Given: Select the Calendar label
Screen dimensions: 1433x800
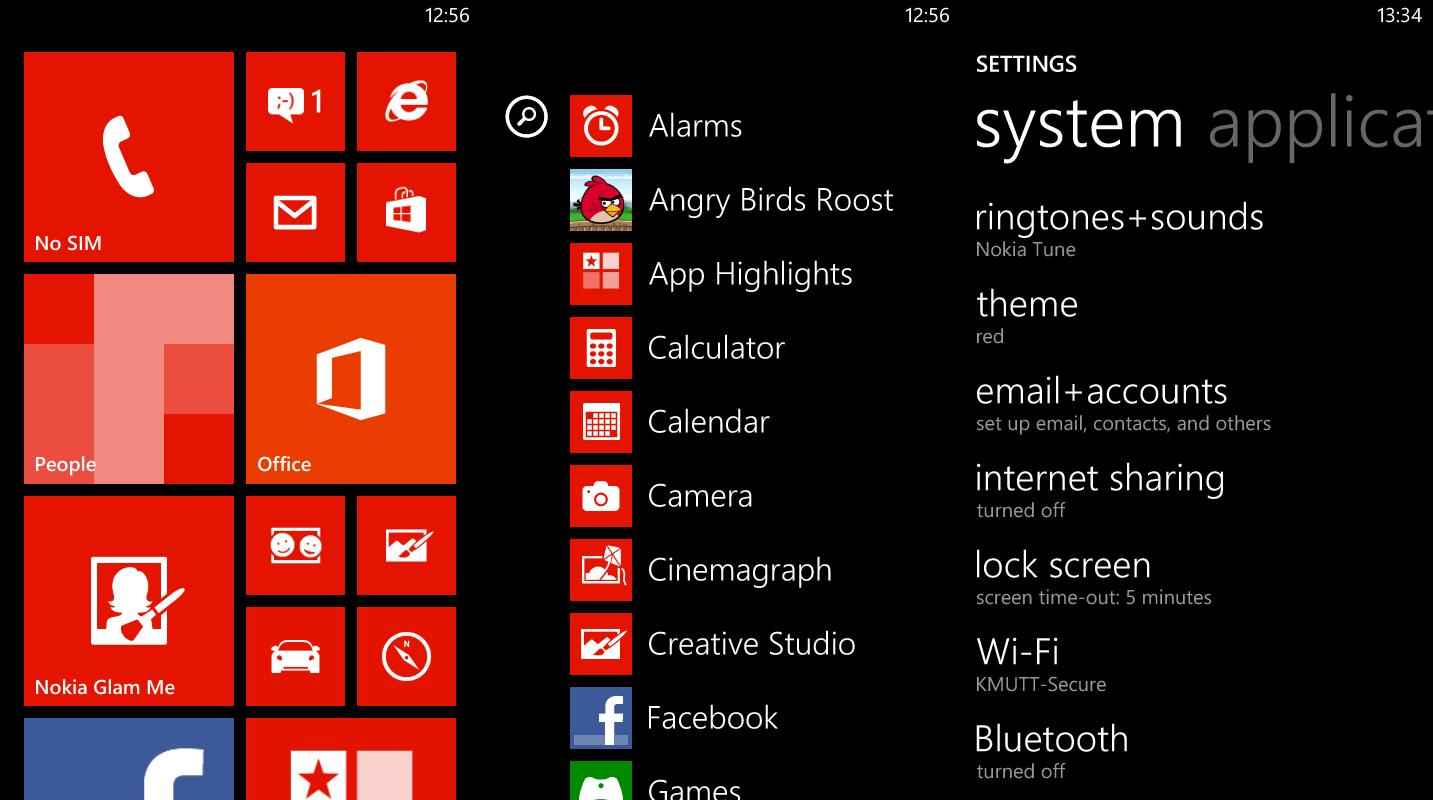Looking at the screenshot, I should click(708, 422).
